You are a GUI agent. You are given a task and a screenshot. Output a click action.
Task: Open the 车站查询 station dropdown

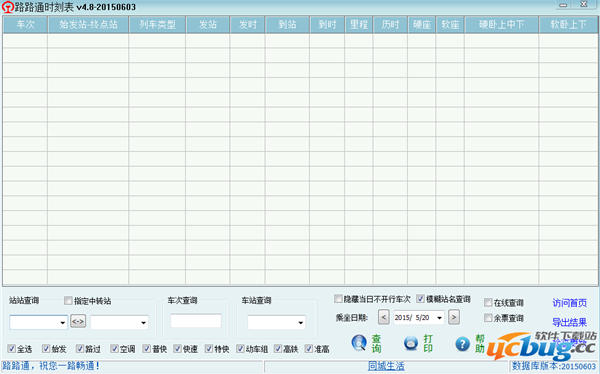coord(301,323)
